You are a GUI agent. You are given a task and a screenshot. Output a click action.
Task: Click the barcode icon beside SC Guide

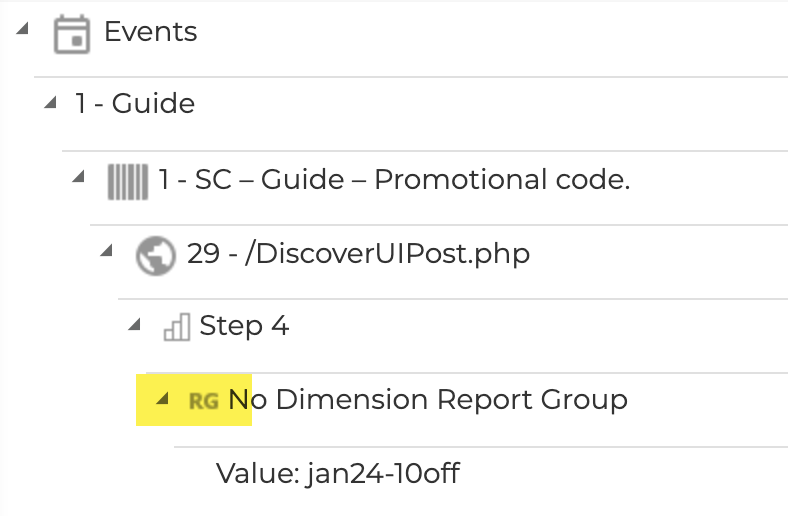coord(127,181)
